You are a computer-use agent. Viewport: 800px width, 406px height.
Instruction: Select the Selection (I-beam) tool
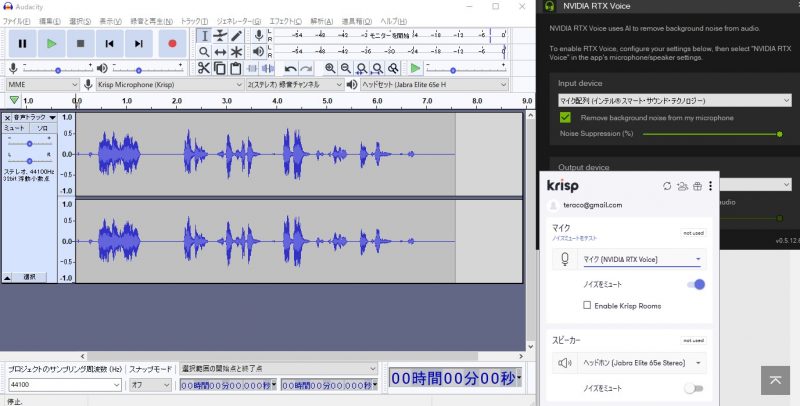coord(204,36)
